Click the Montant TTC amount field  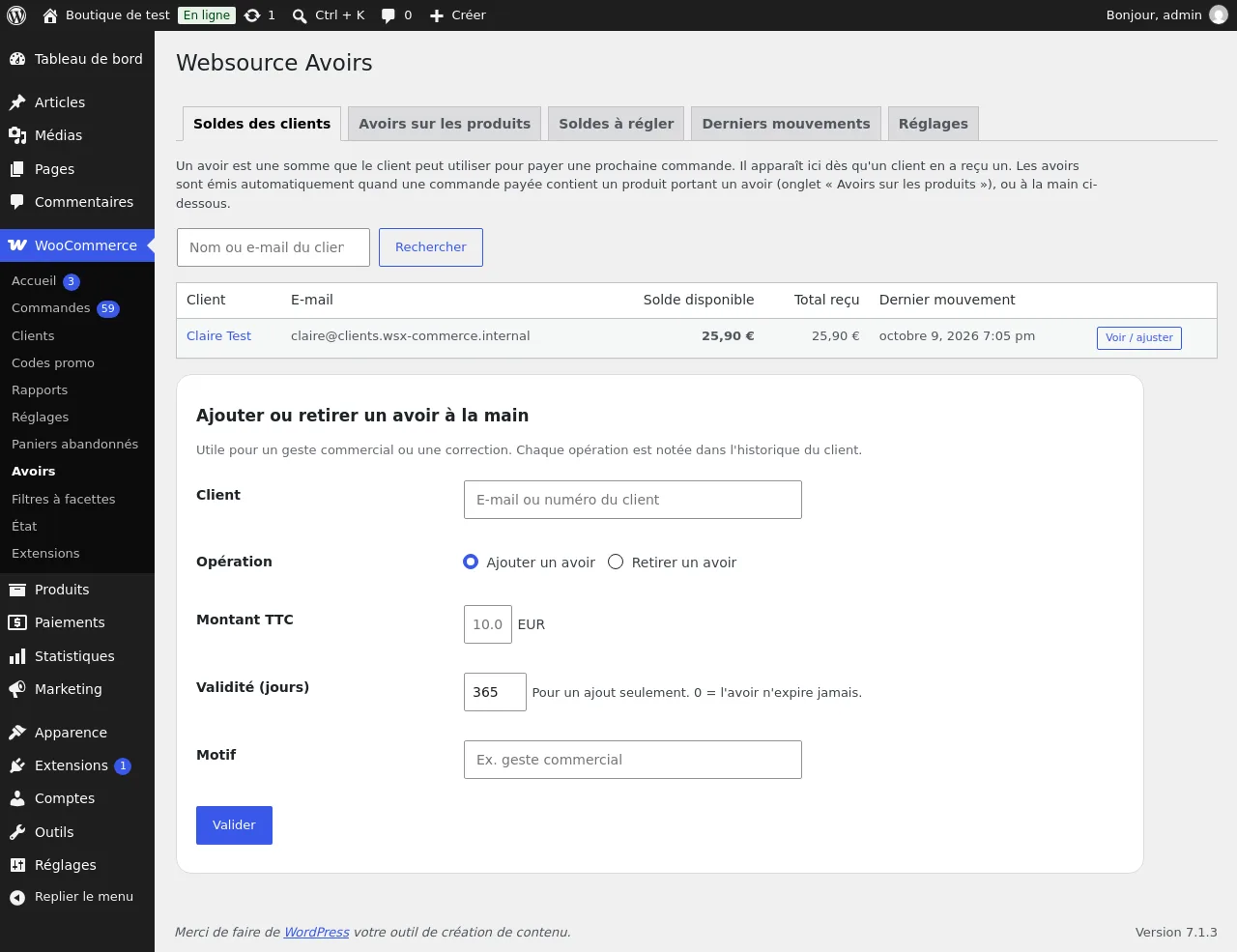488,624
